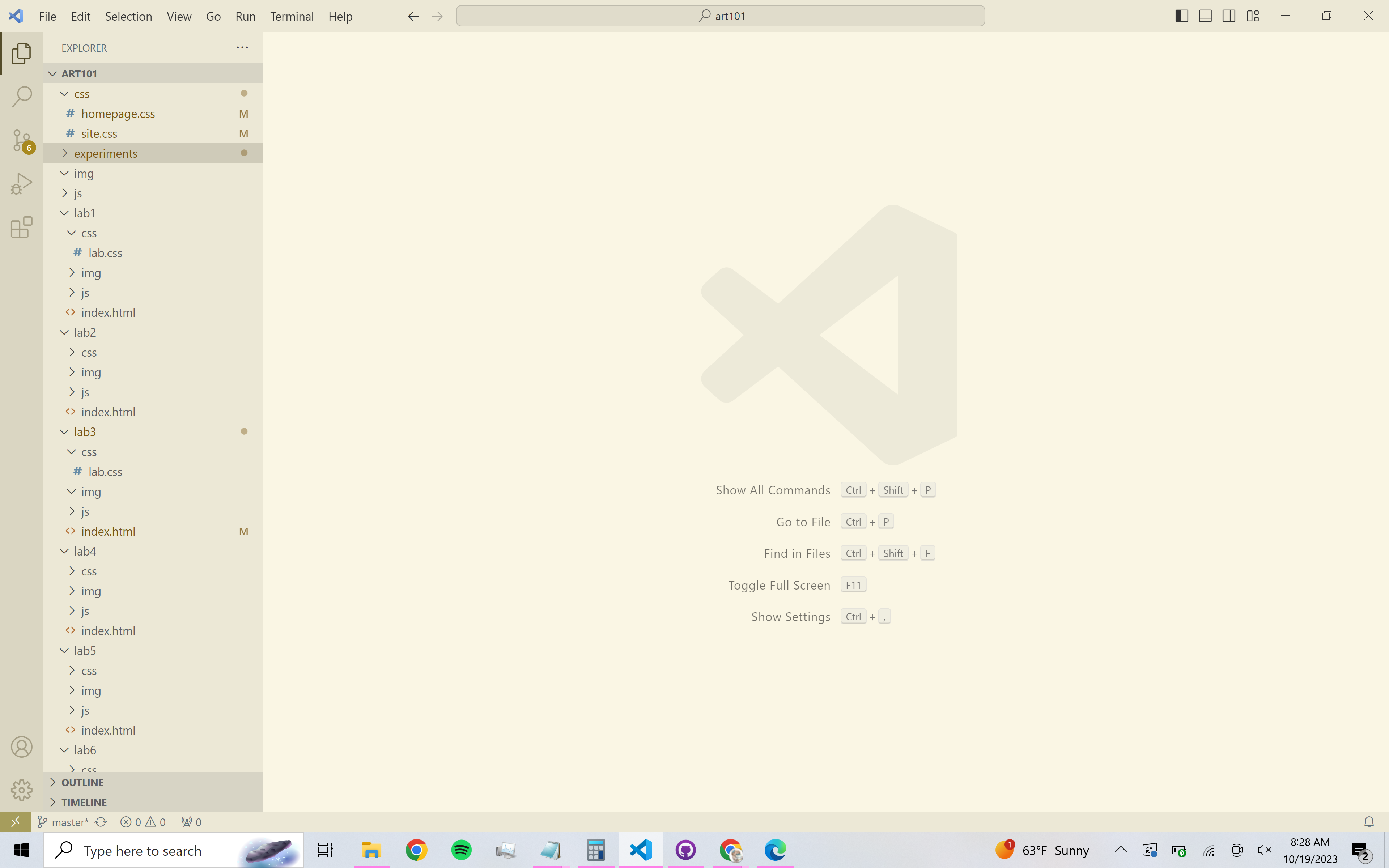Open the Manage gear icon
The image size is (1389, 868).
tap(21, 790)
